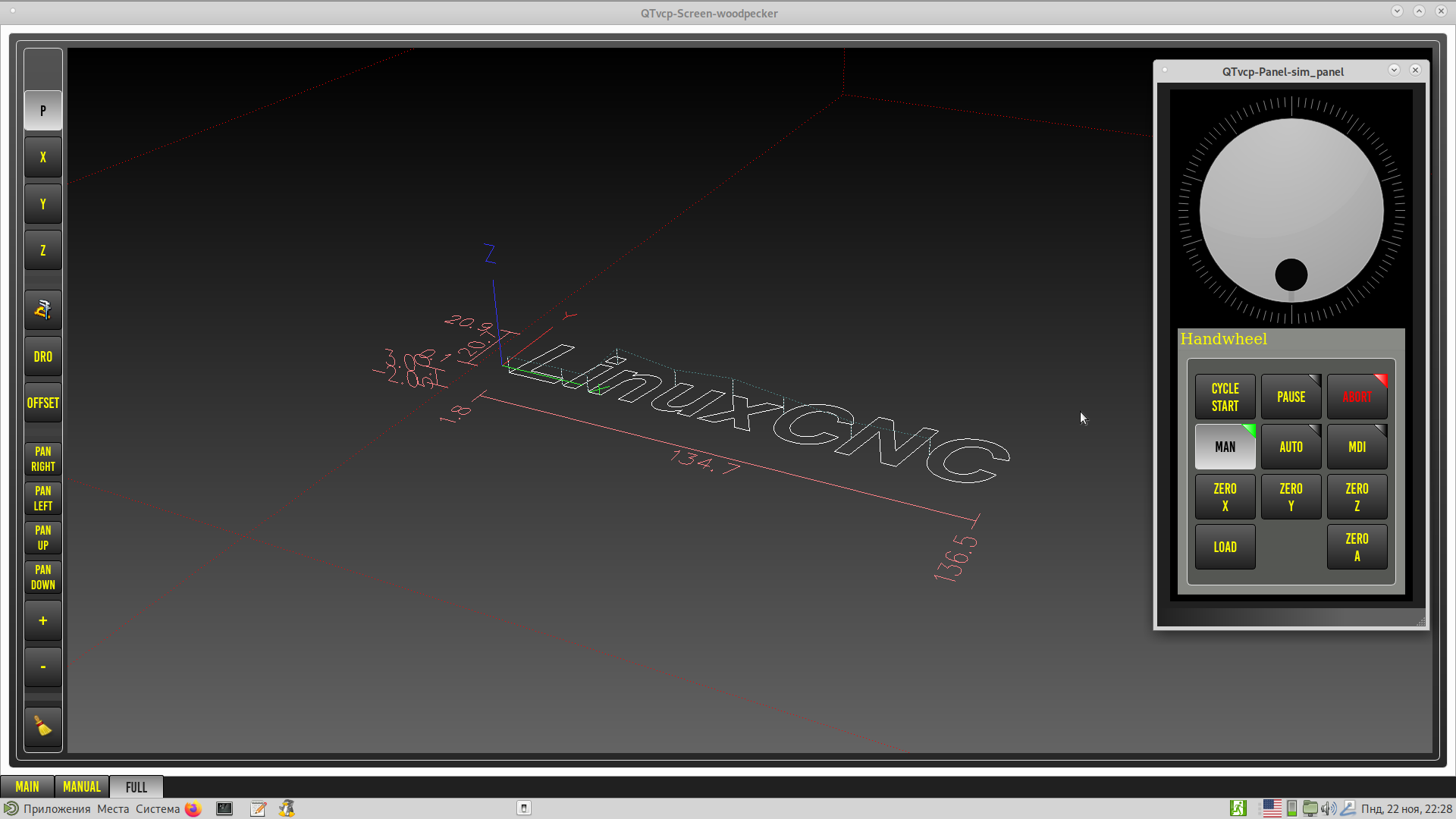Image resolution: width=1456 pixels, height=819 pixels.
Task: Click the taskbar window list item
Action: click(524, 808)
